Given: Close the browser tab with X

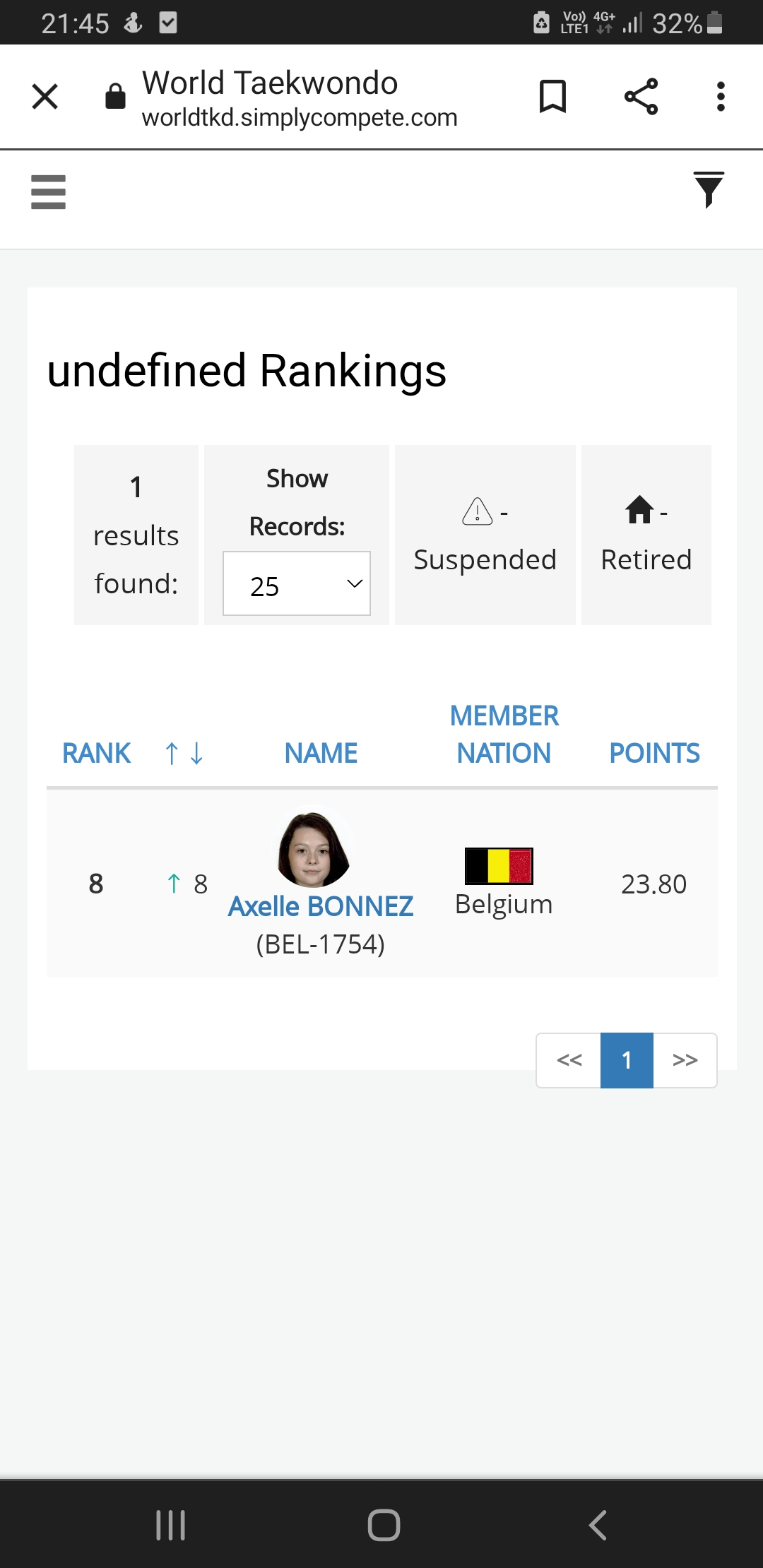Looking at the screenshot, I should 45,97.
